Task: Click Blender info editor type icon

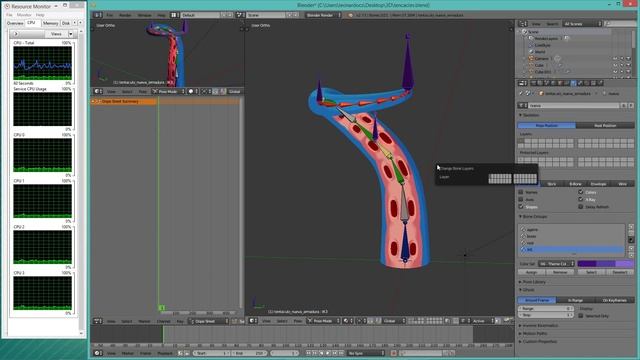Action: coord(98,15)
